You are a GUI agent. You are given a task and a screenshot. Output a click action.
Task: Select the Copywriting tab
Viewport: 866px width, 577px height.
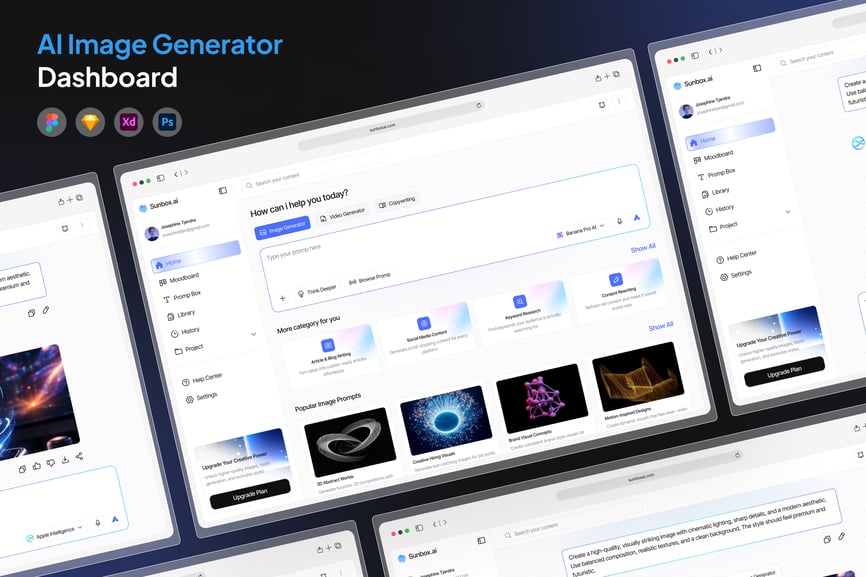[x=396, y=202]
